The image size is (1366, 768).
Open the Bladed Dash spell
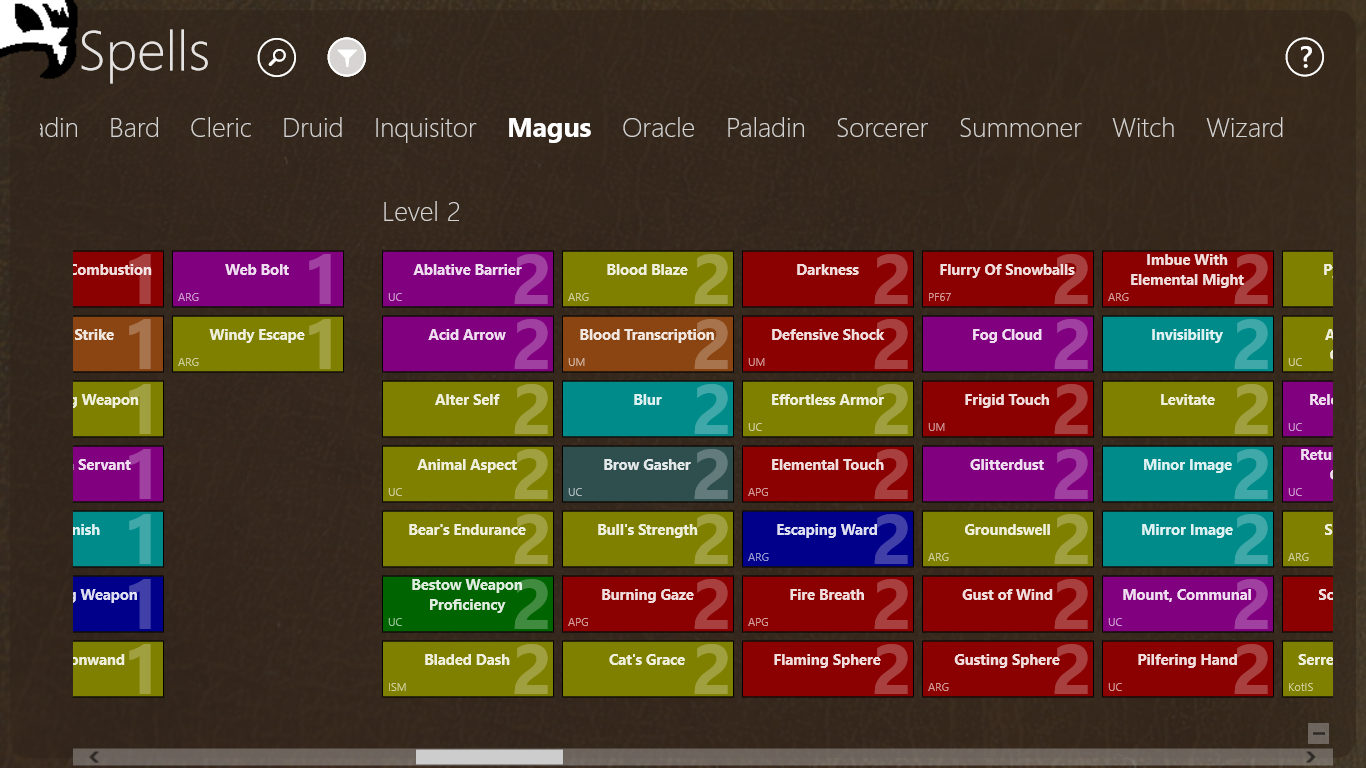coord(468,669)
